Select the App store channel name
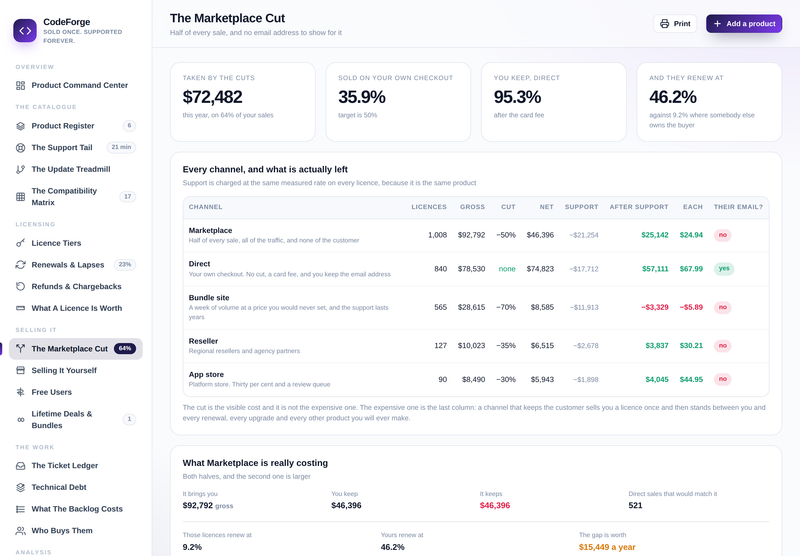The image size is (800, 556). [206, 375]
